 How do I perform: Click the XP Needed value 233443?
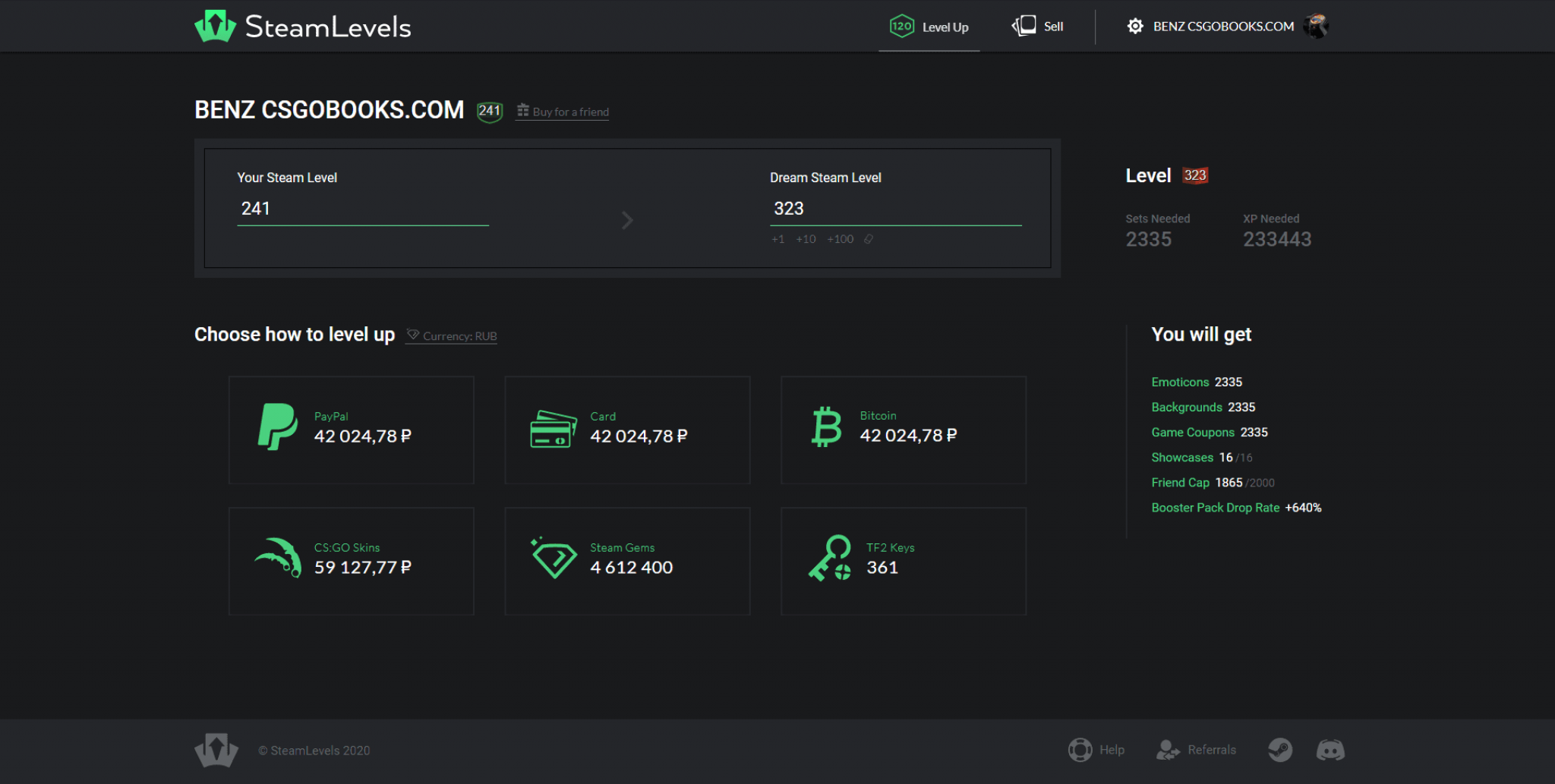[1277, 239]
